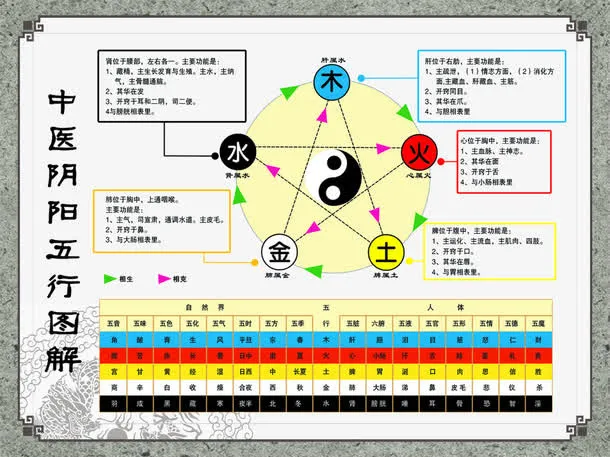Screen dimensions: 610x457
Task: Click the black 水 (Water) circle
Action: pyautogui.click(x=237, y=153)
